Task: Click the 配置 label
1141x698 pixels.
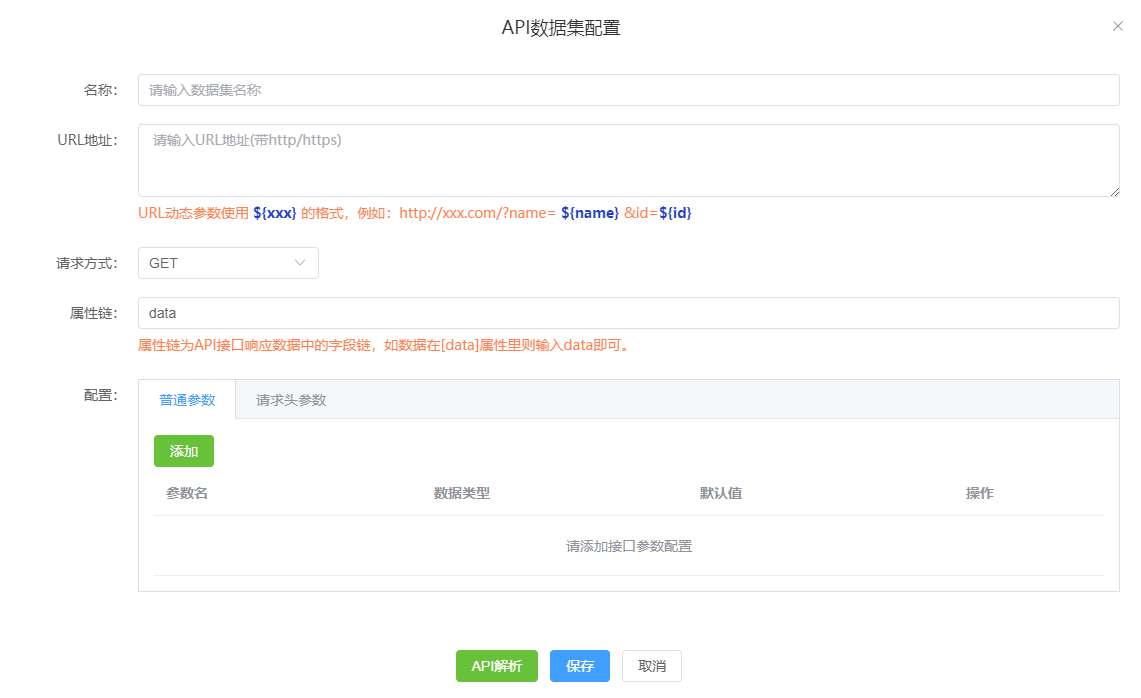Action: tap(100, 395)
